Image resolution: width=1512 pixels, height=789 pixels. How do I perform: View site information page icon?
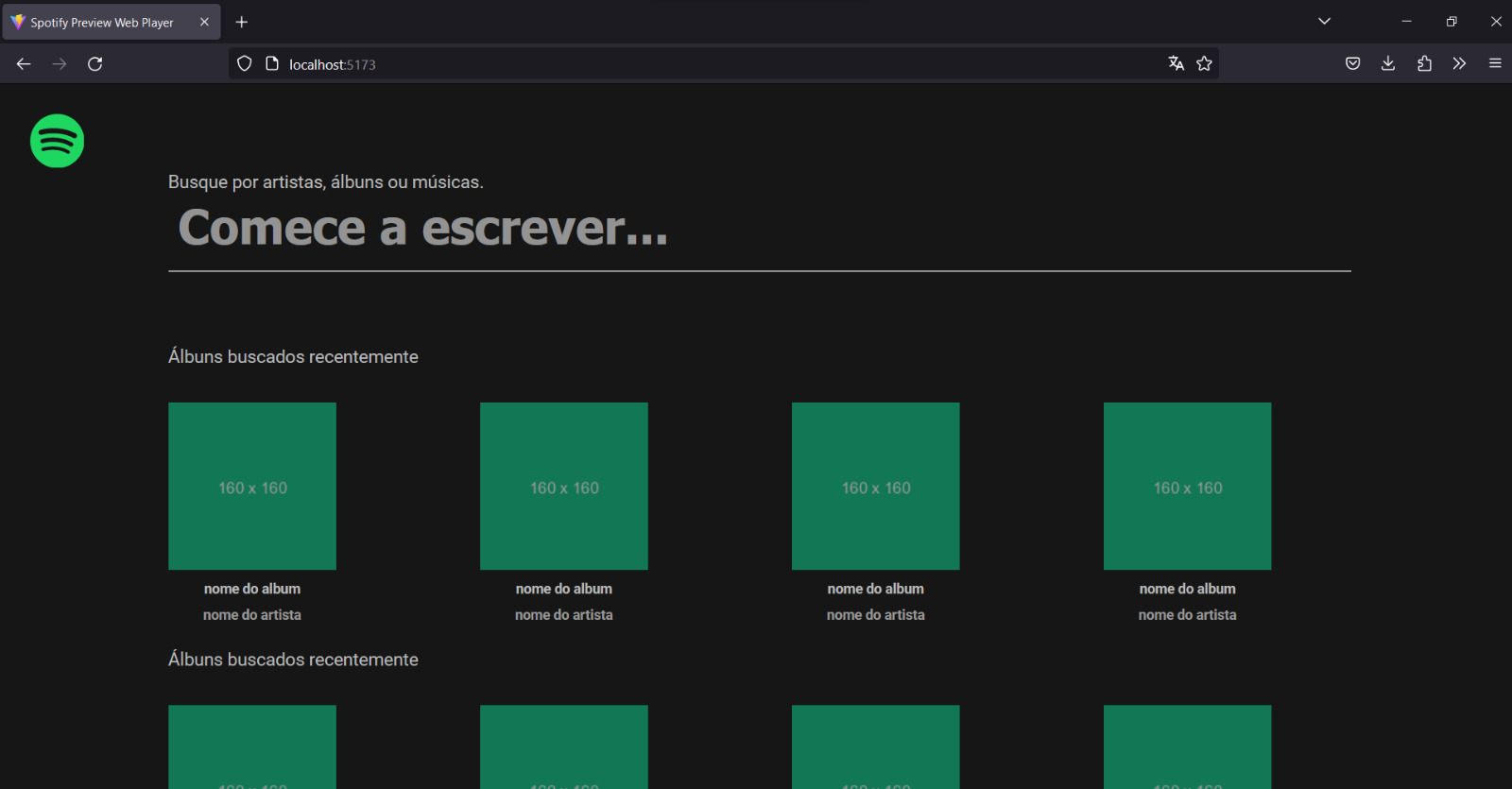tap(272, 63)
